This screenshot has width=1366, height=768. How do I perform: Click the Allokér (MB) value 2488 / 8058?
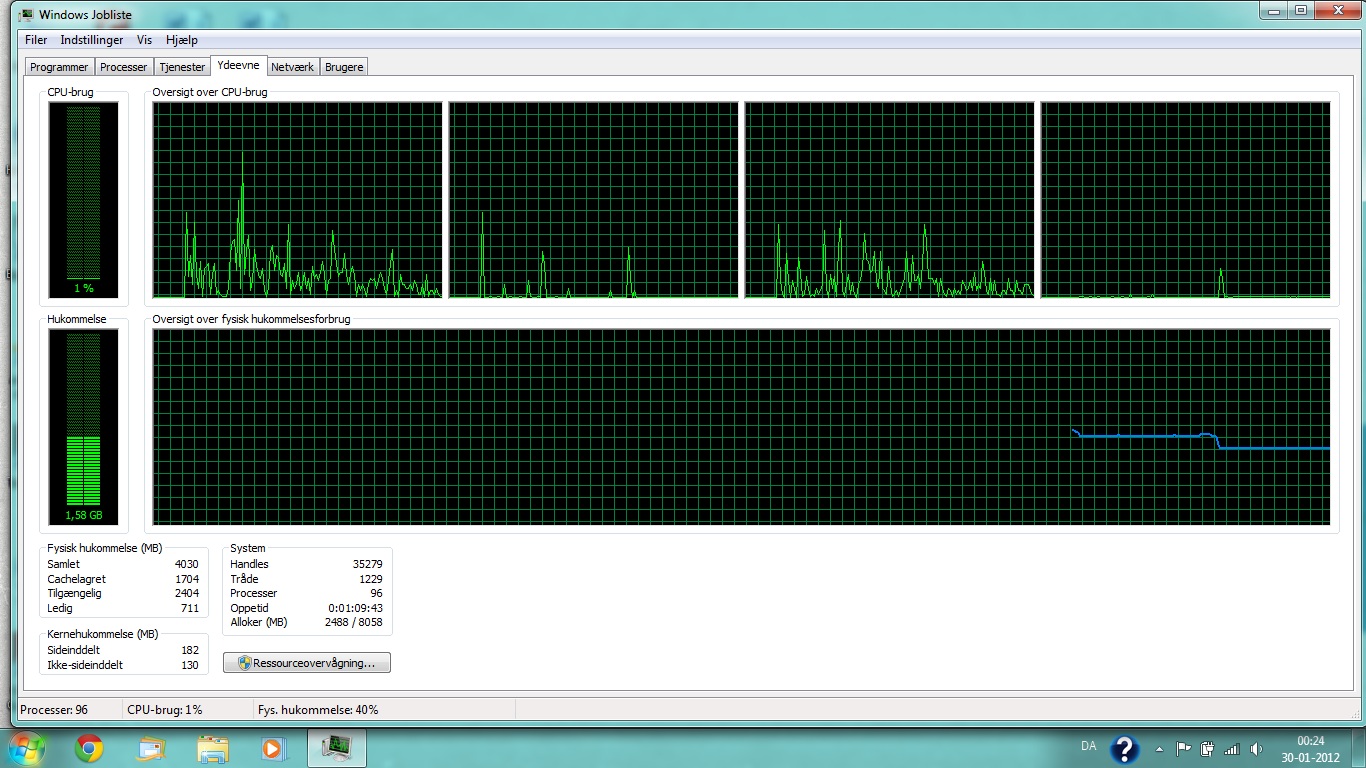[x=354, y=622]
